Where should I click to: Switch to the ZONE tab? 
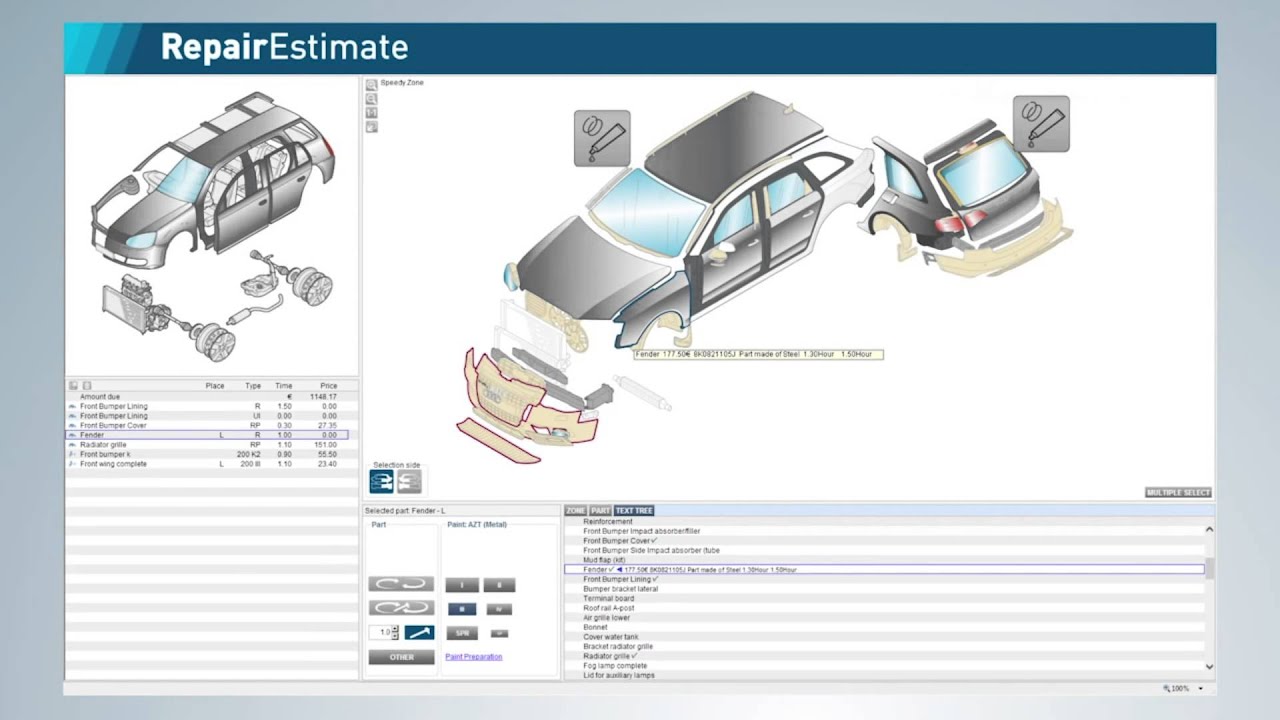pyautogui.click(x=576, y=511)
